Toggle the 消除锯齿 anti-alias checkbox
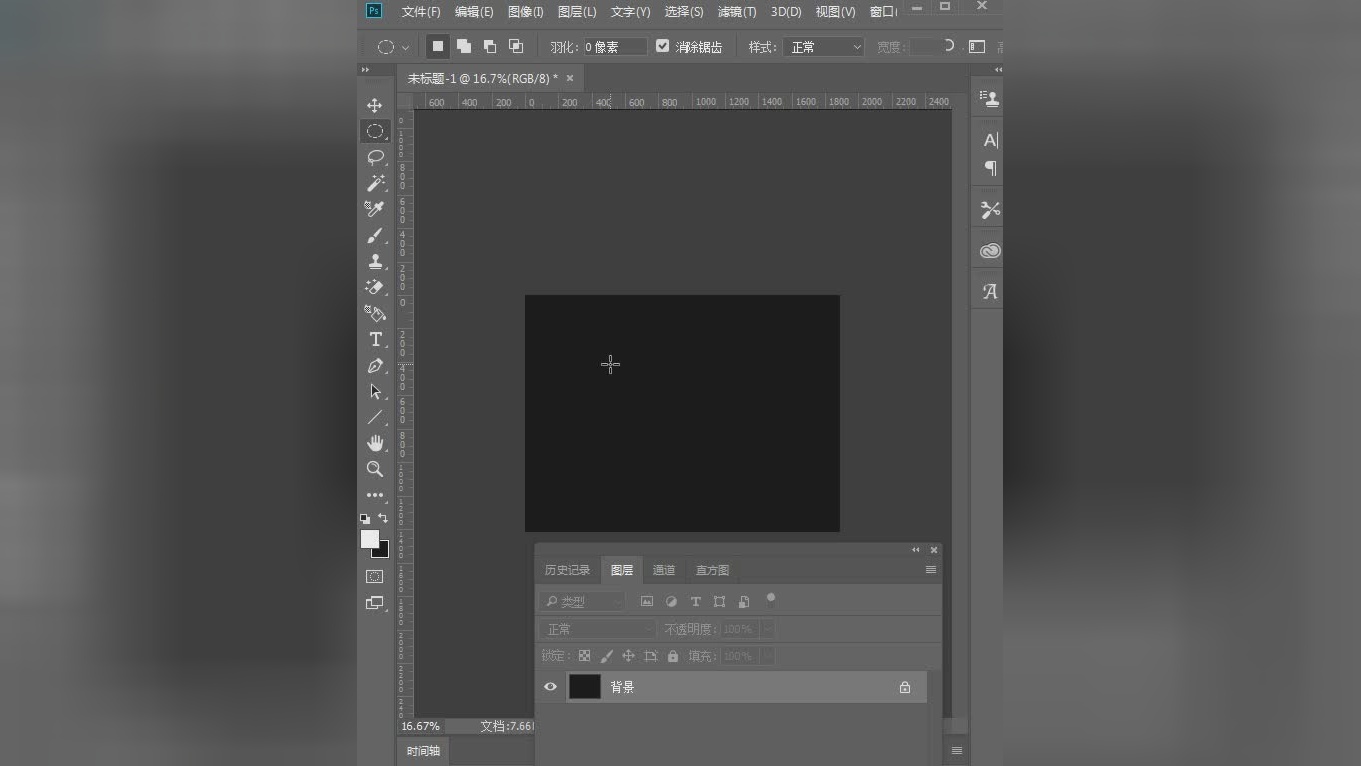 pyautogui.click(x=662, y=46)
